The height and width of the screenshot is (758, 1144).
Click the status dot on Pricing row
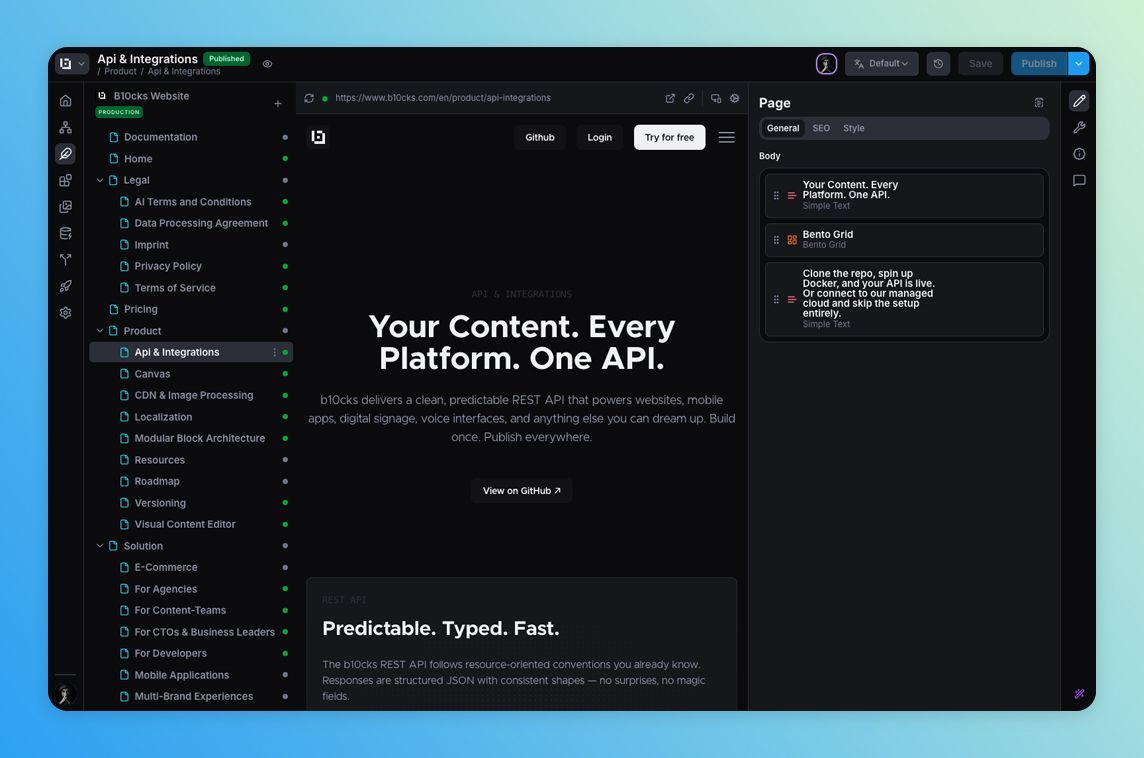point(285,309)
